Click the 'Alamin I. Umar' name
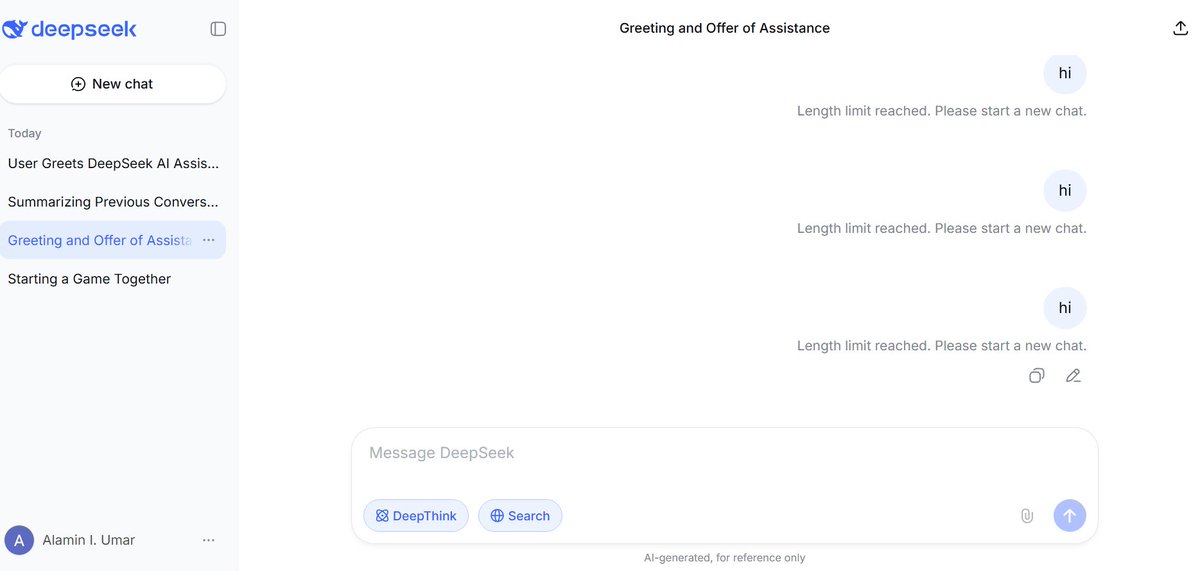Image resolution: width=1200 pixels, height=571 pixels. [x=88, y=540]
